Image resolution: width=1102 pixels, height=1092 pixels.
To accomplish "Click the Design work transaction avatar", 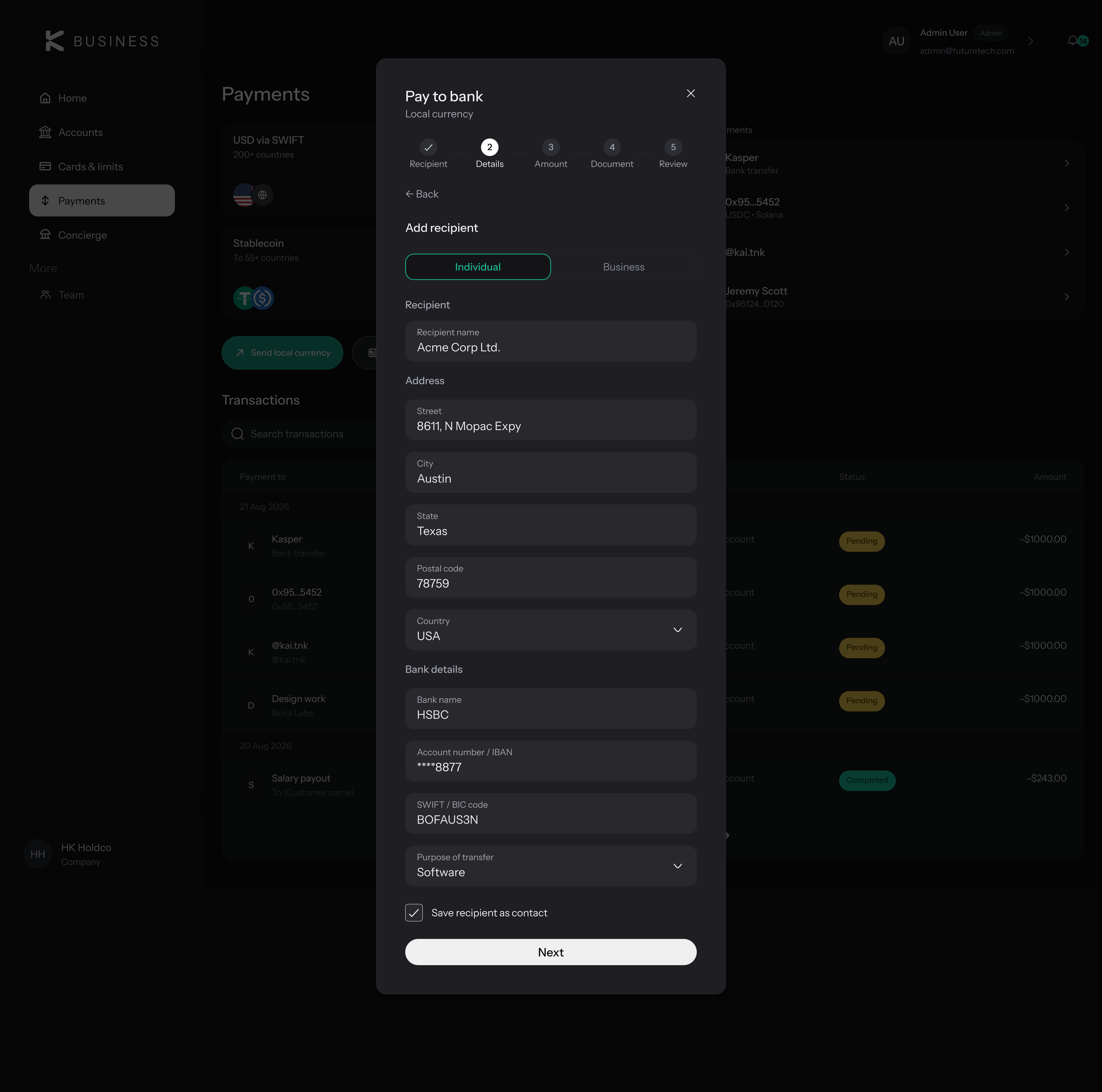I will click(x=251, y=706).
